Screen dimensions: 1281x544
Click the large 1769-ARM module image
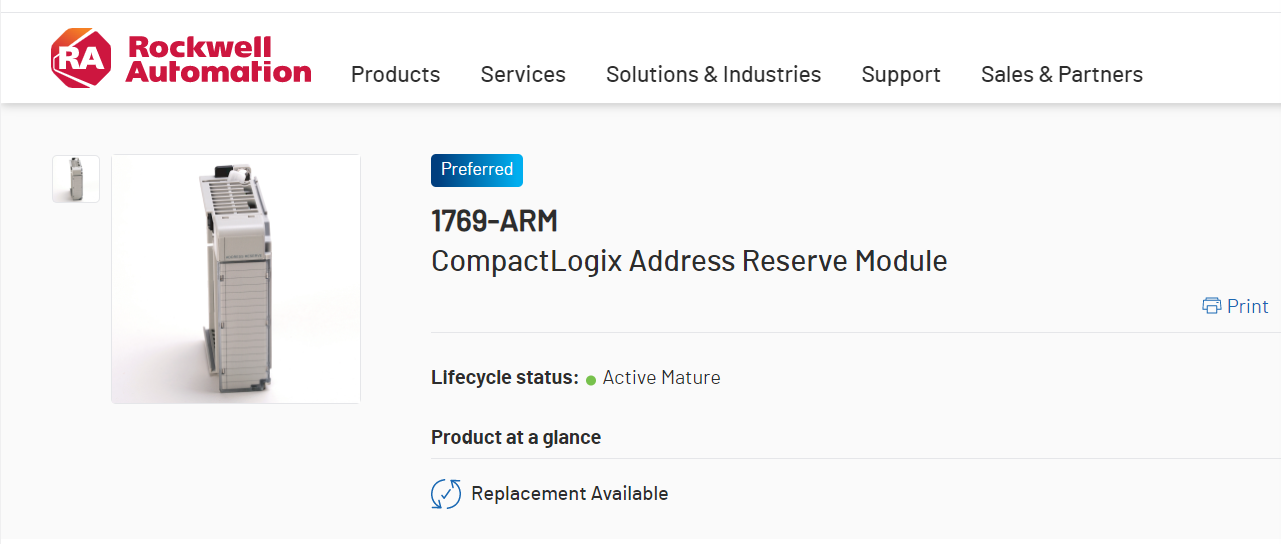(236, 279)
